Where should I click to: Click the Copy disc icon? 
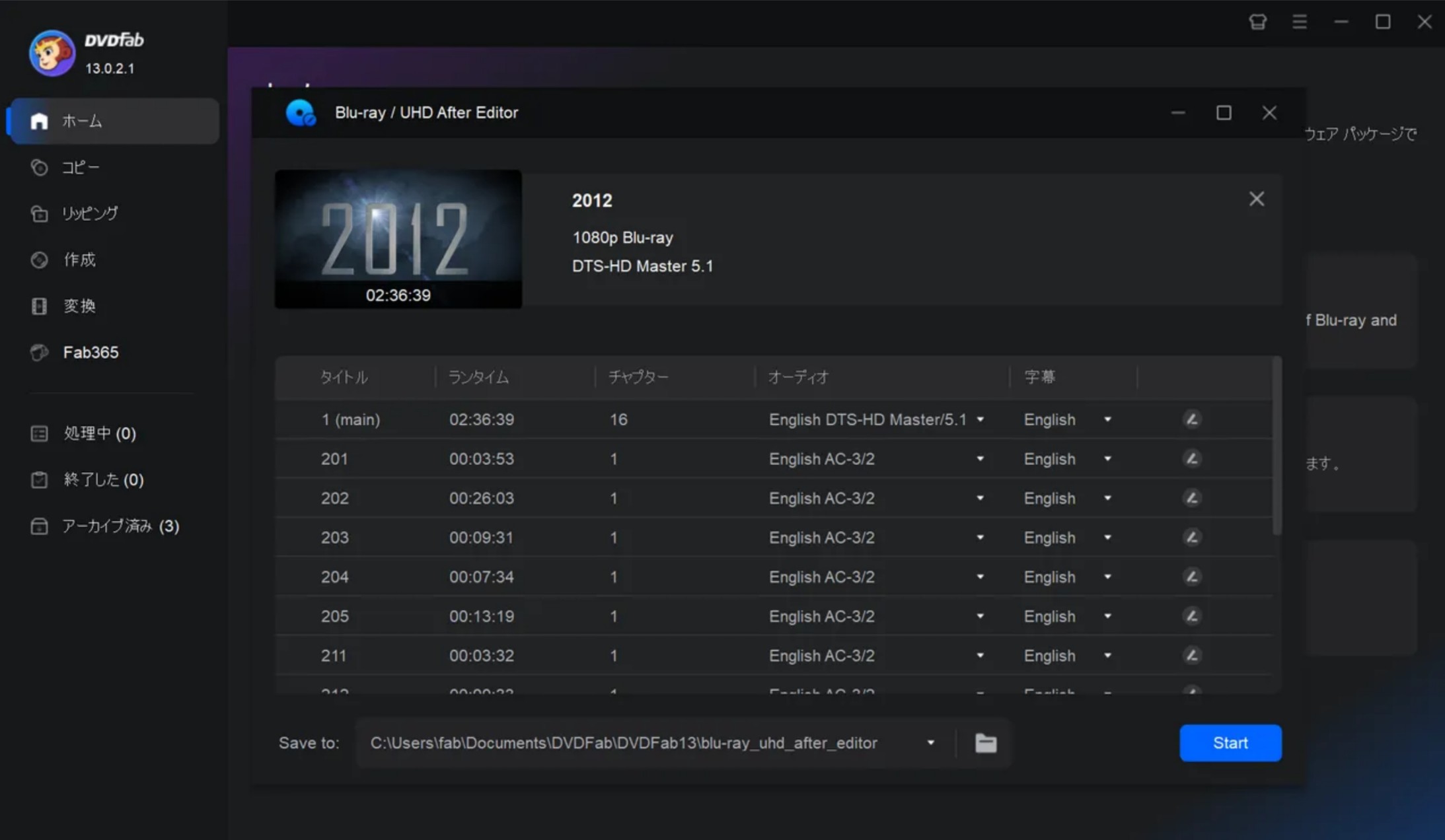(x=39, y=167)
